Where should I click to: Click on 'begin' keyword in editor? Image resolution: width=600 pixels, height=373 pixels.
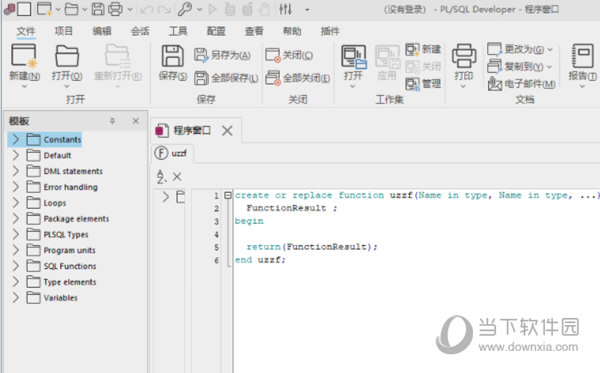click(x=249, y=221)
